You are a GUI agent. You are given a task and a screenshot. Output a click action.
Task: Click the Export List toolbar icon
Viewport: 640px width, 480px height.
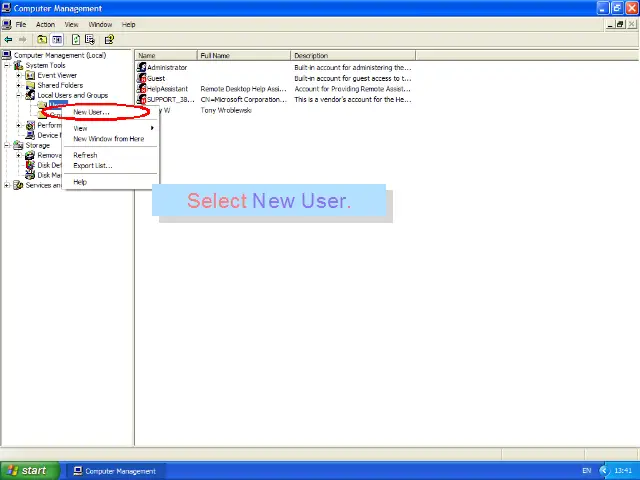coord(90,40)
